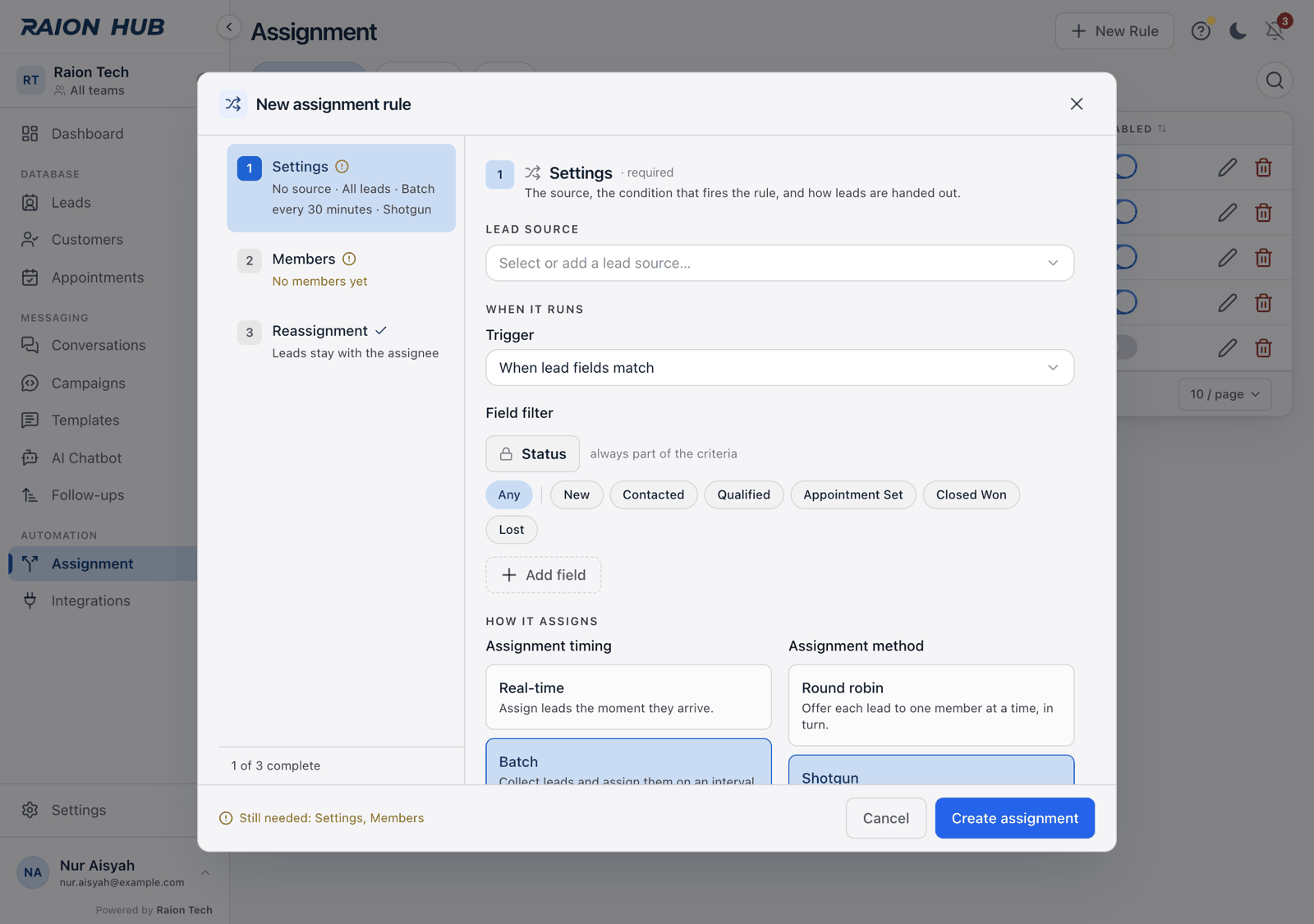Choose Real-time assignment timing
The width and height of the screenshot is (1314, 924).
point(628,697)
